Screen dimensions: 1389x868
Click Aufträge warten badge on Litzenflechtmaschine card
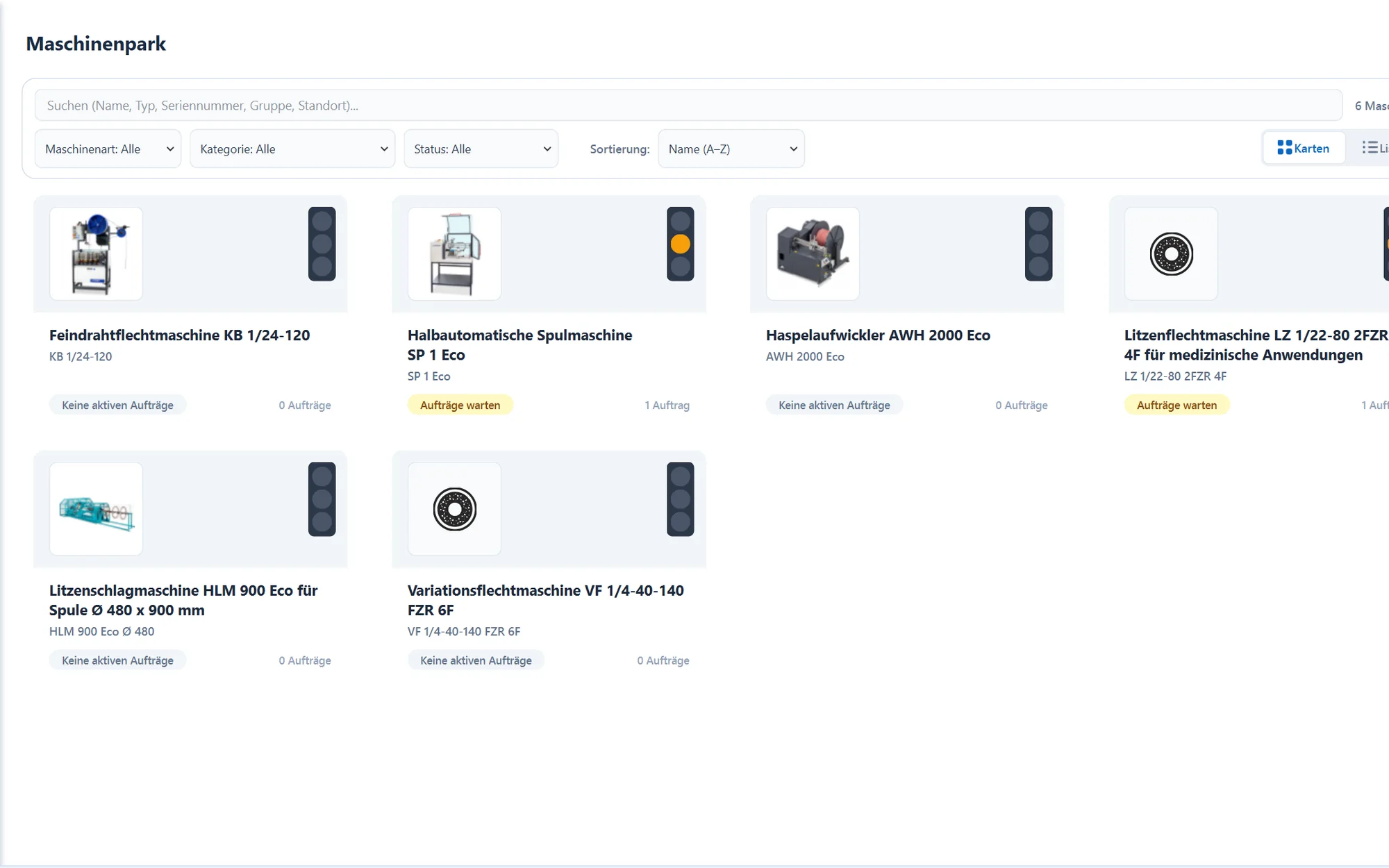point(1176,405)
